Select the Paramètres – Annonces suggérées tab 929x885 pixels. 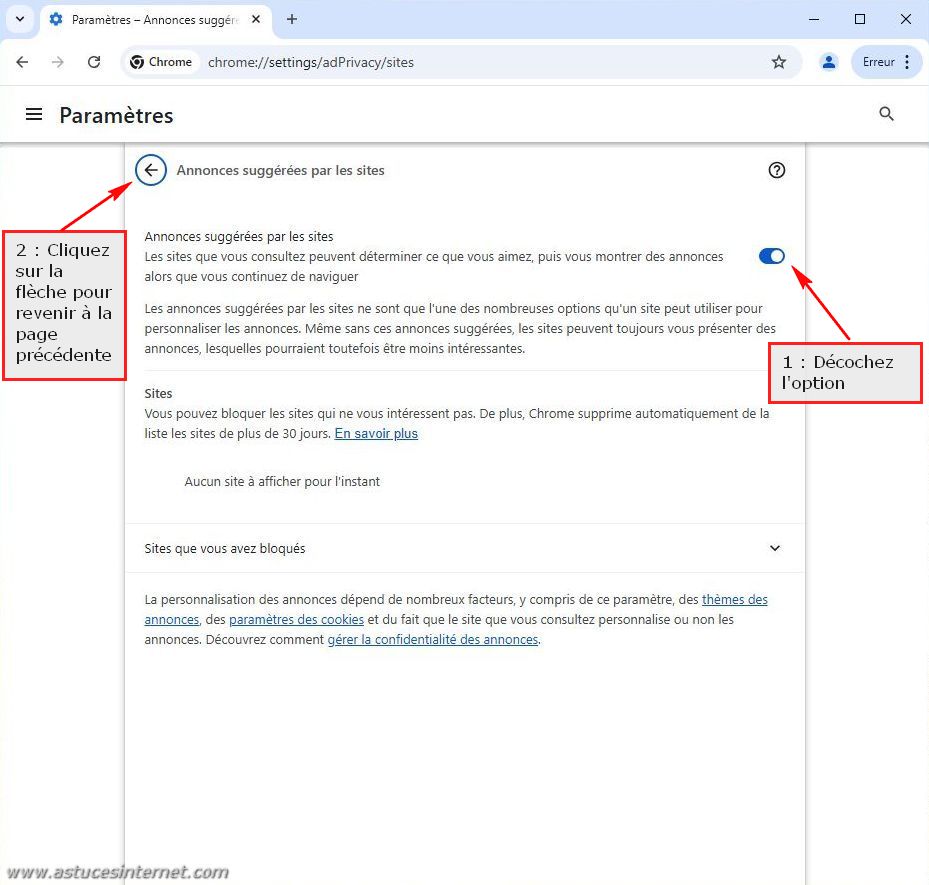click(x=154, y=20)
